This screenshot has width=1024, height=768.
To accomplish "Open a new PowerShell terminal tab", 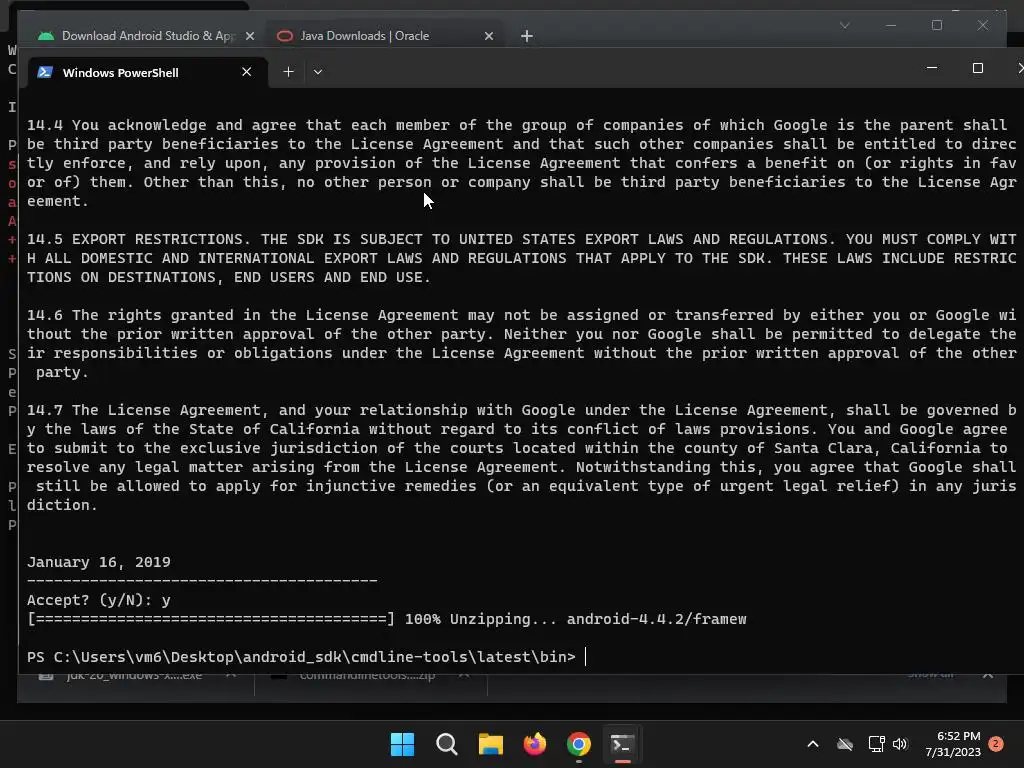I will pyautogui.click(x=288, y=72).
